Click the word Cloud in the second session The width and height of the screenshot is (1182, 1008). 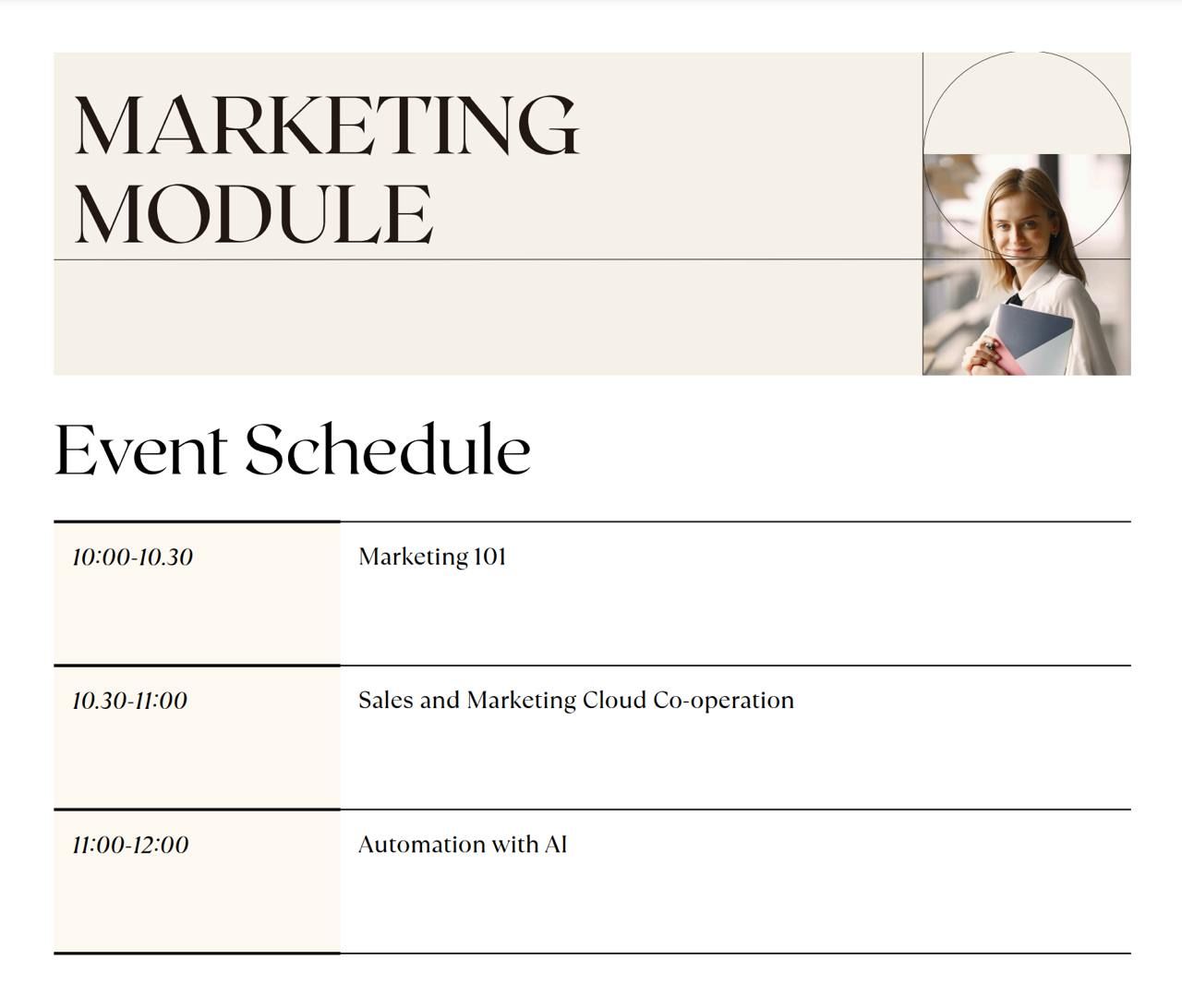click(613, 701)
